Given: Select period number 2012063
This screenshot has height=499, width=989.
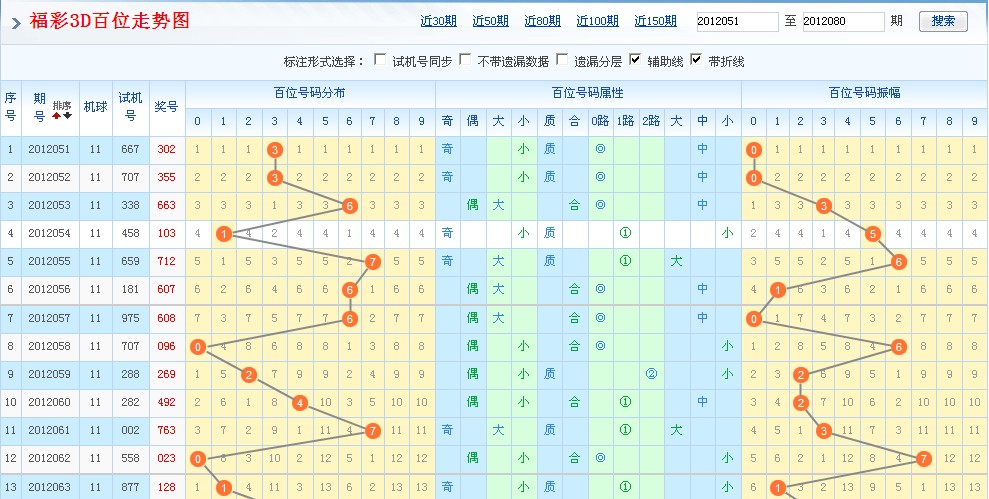Looking at the screenshot, I should coord(49,487).
